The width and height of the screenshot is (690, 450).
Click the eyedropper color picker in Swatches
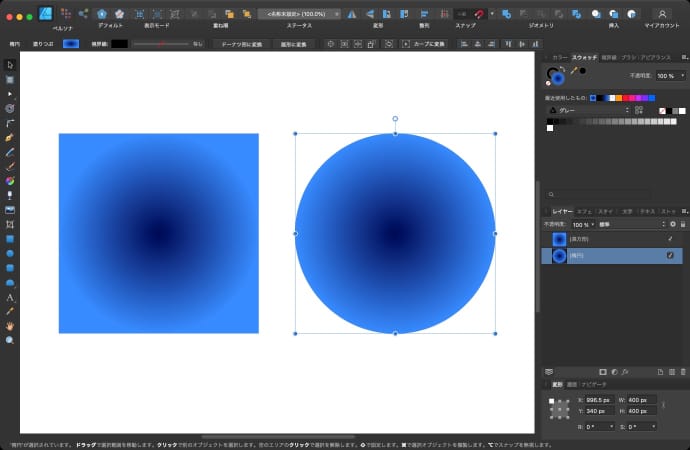pos(574,72)
